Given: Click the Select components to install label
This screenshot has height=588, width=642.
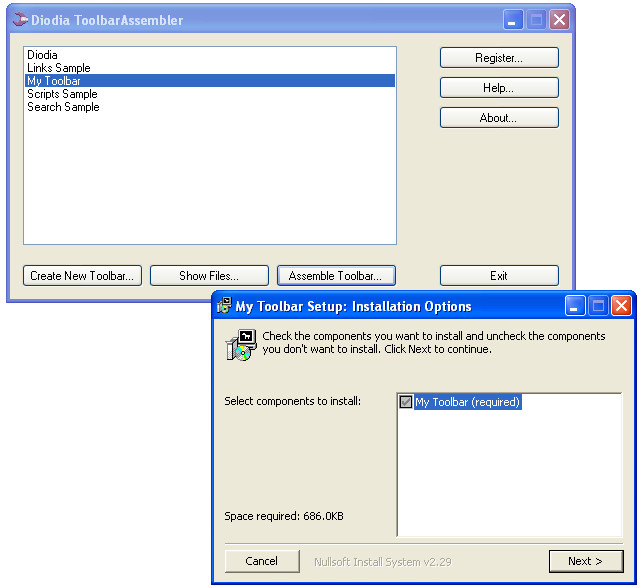Looking at the screenshot, I should coord(292,401).
